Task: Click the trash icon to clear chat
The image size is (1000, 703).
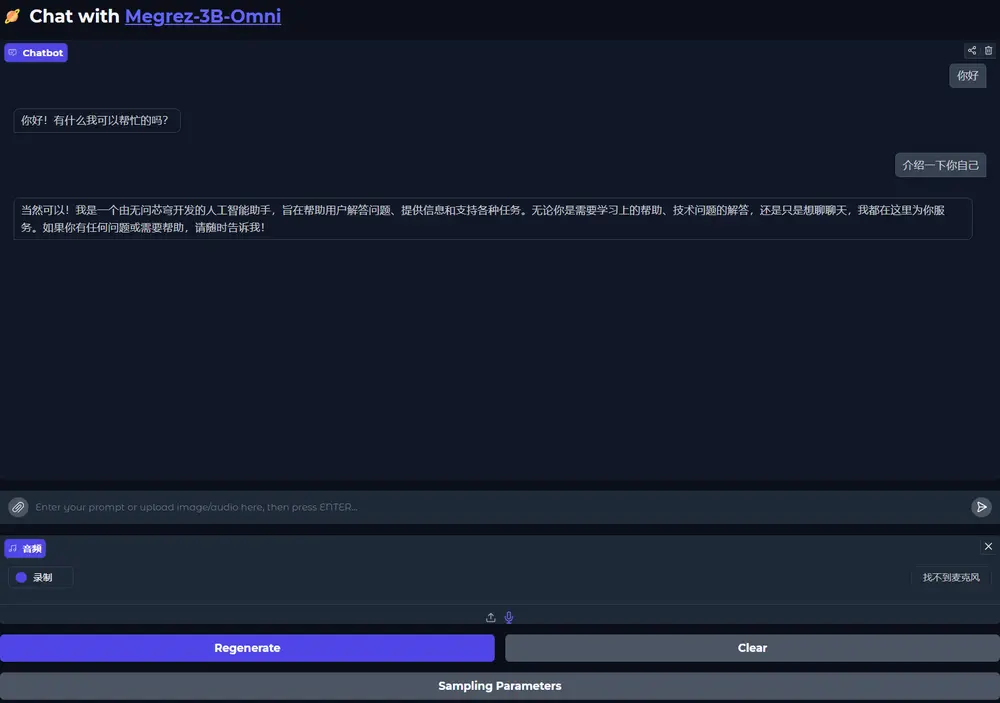Action: coord(989,50)
